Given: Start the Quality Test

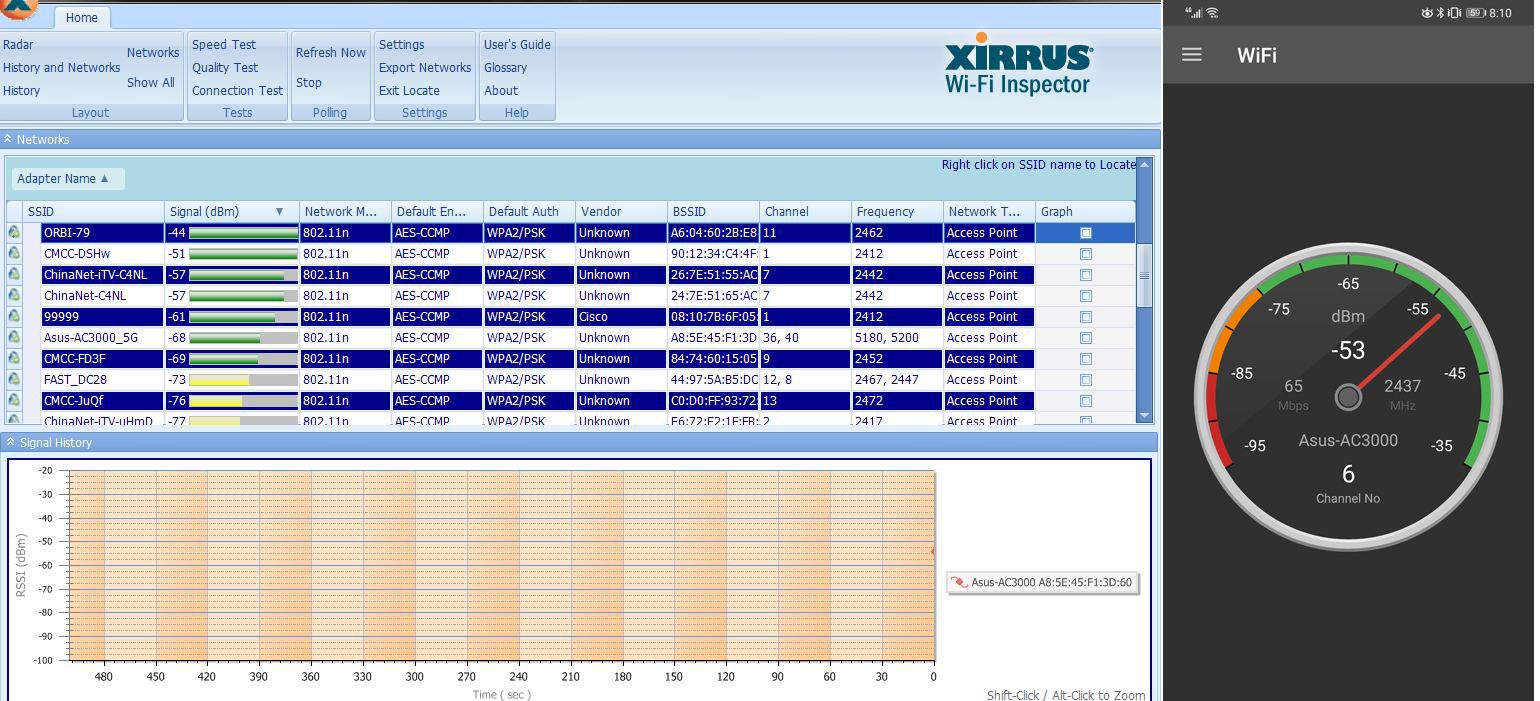Looking at the screenshot, I should [x=225, y=68].
